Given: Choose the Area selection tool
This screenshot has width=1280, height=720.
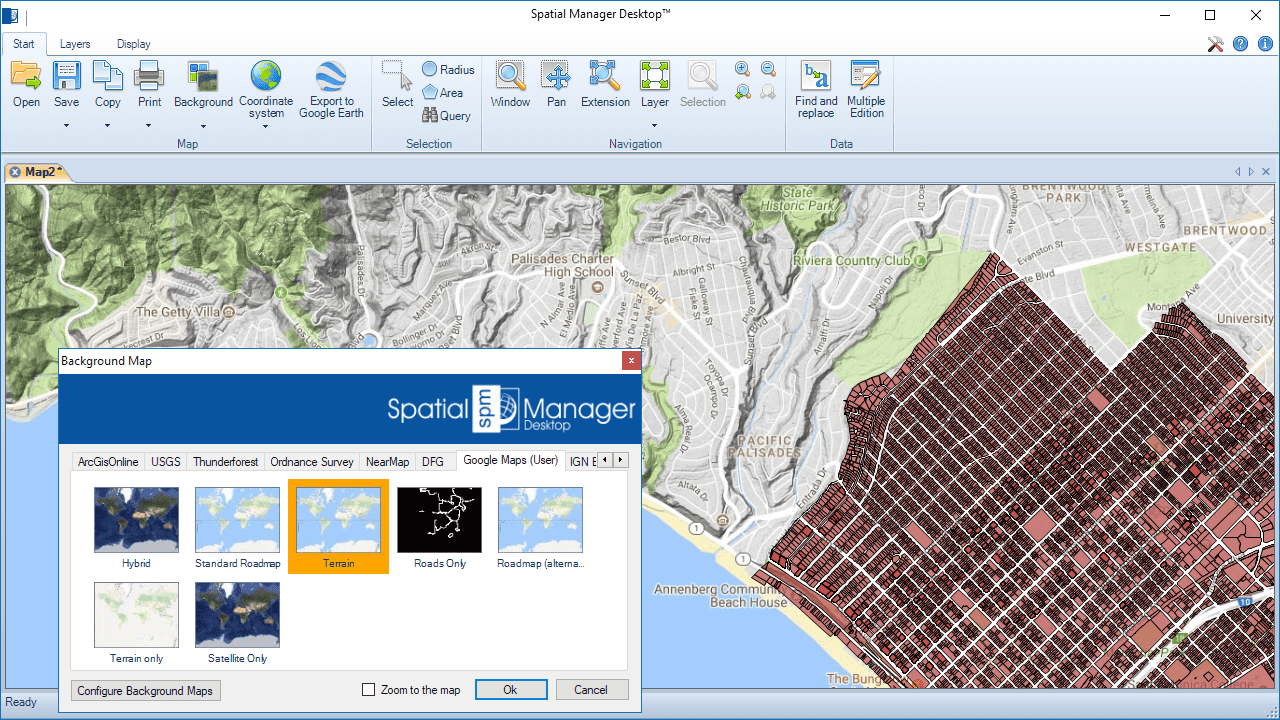Looking at the screenshot, I should tap(443, 92).
